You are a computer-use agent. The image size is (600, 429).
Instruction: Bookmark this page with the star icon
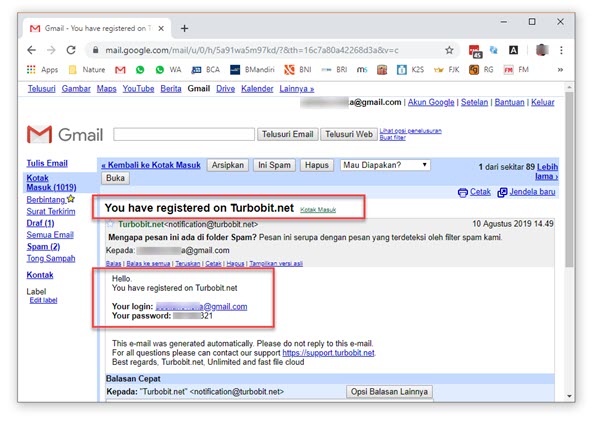[449, 50]
